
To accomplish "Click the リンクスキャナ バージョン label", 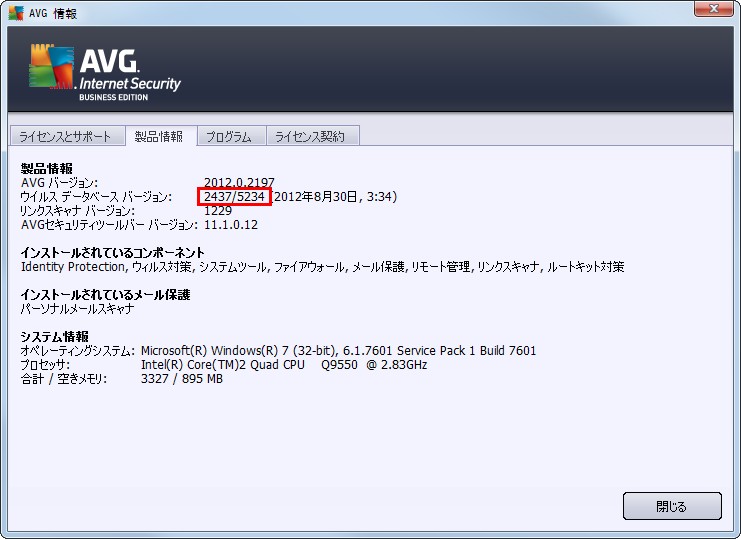I will [x=78, y=211].
